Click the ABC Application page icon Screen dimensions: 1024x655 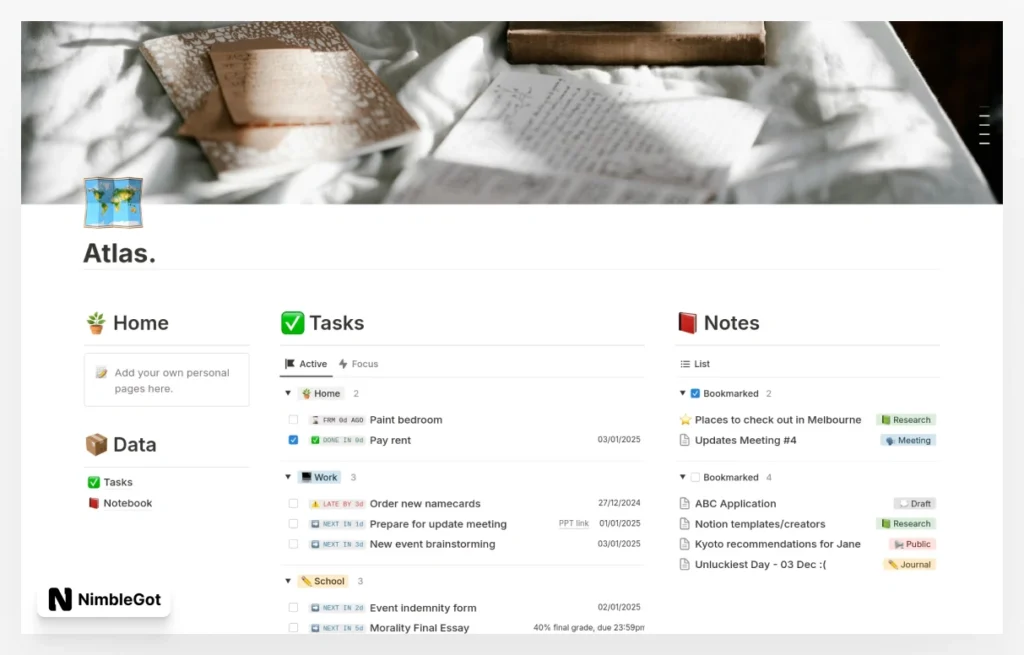685,504
